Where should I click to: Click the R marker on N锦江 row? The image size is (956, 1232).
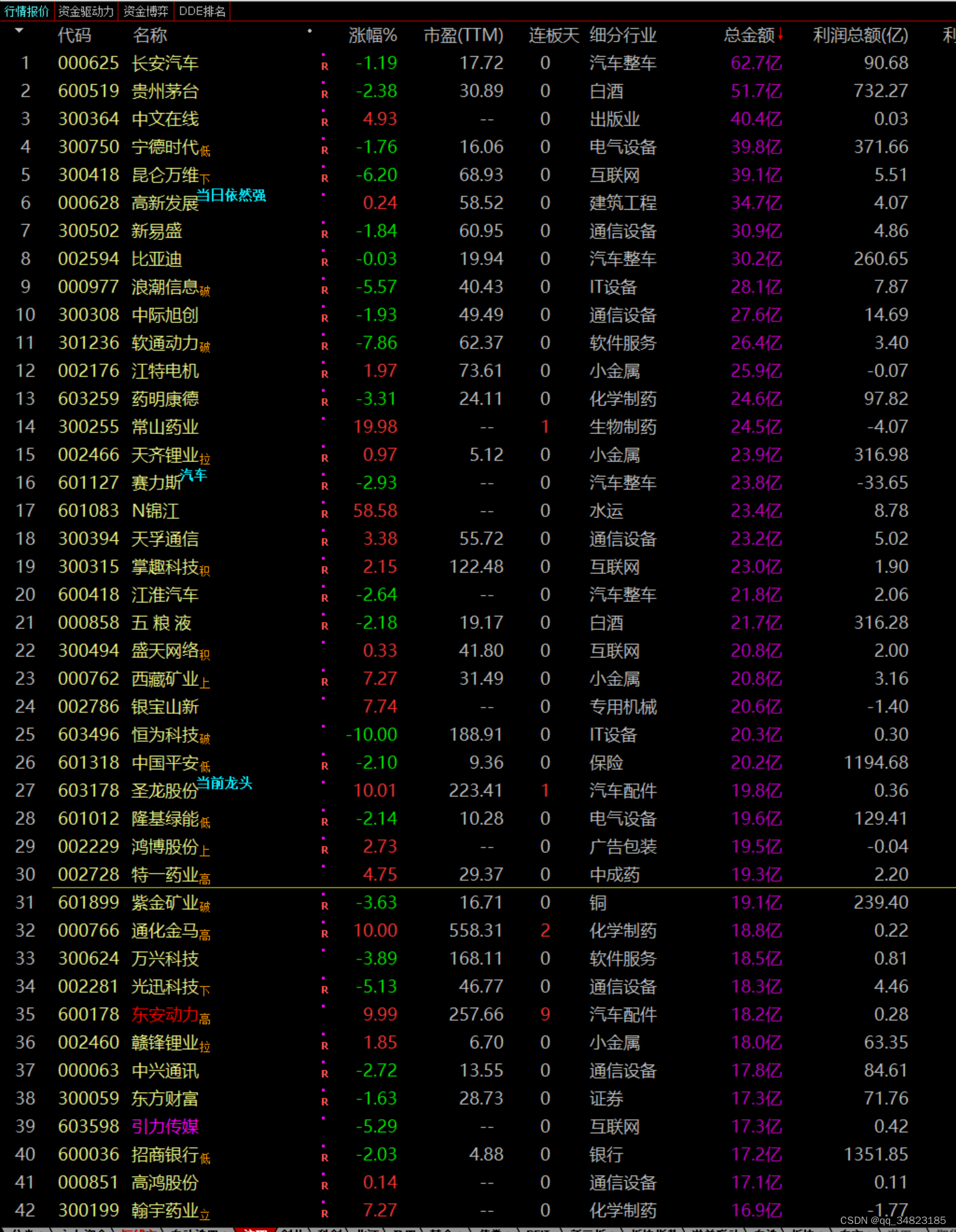325,513
